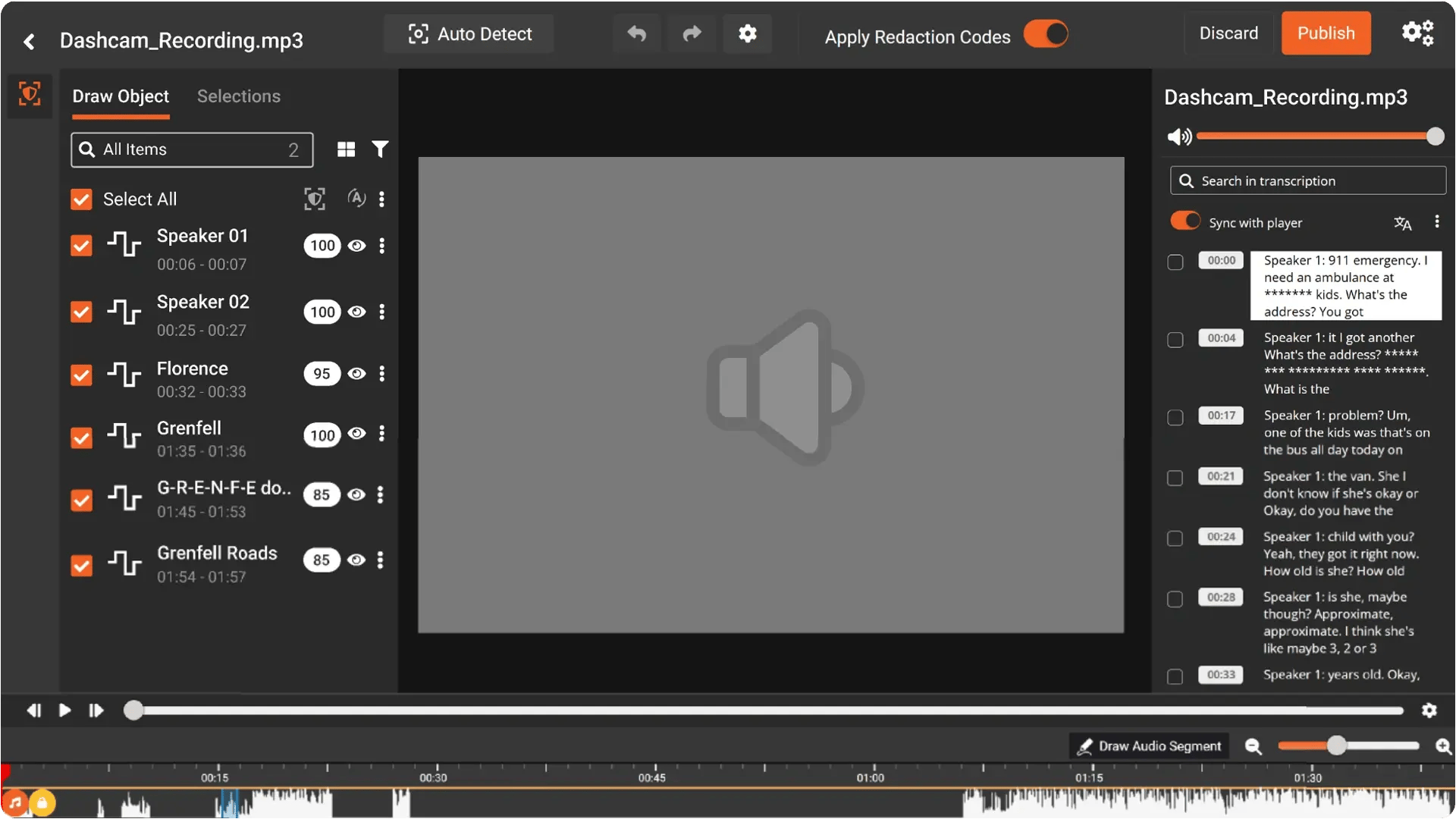Uncheck the Speaker 01 item

[81, 246]
